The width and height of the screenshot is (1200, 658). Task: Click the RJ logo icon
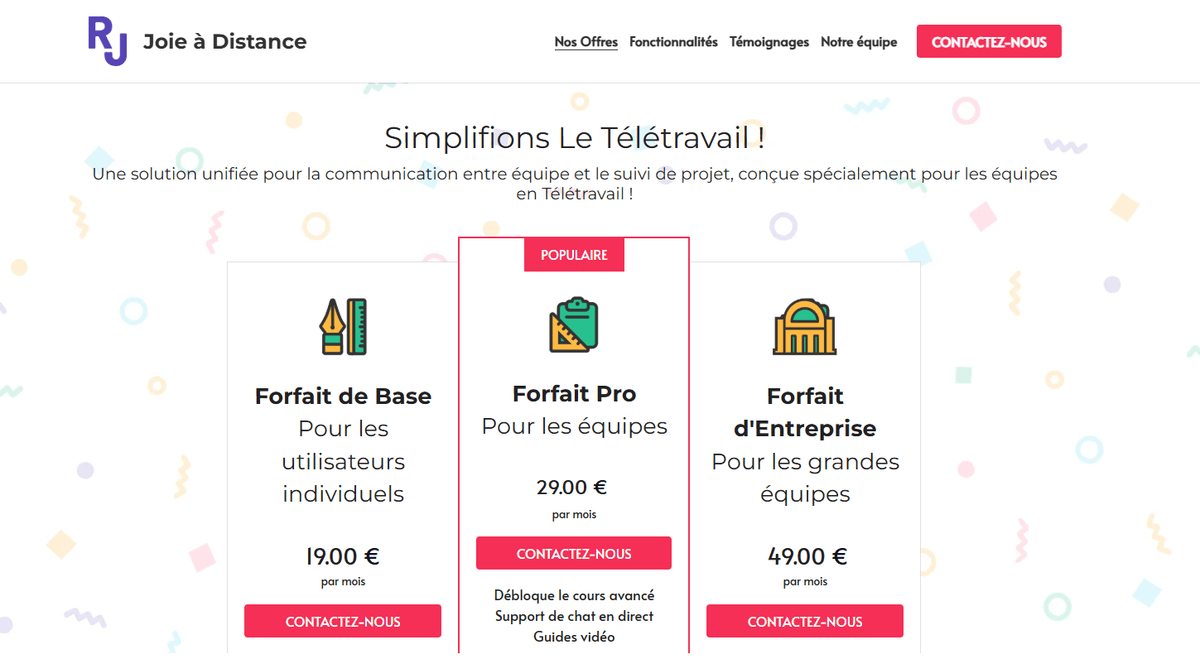pos(107,40)
